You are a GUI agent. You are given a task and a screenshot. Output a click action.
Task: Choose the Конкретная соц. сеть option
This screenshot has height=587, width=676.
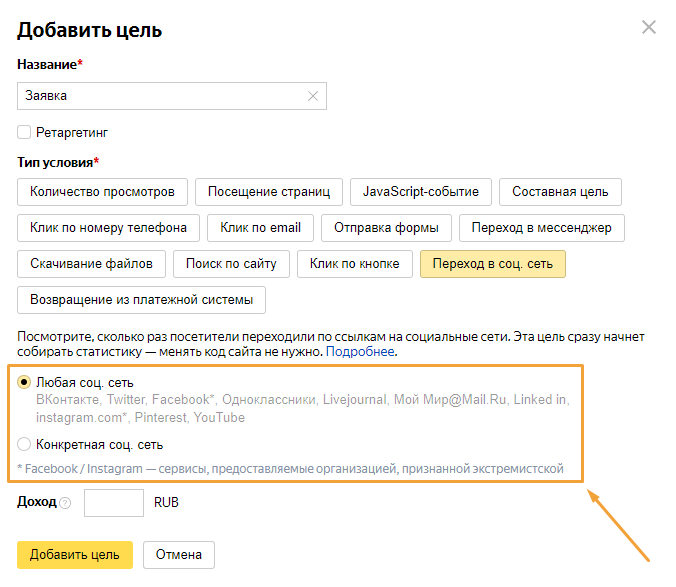(24, 444)
